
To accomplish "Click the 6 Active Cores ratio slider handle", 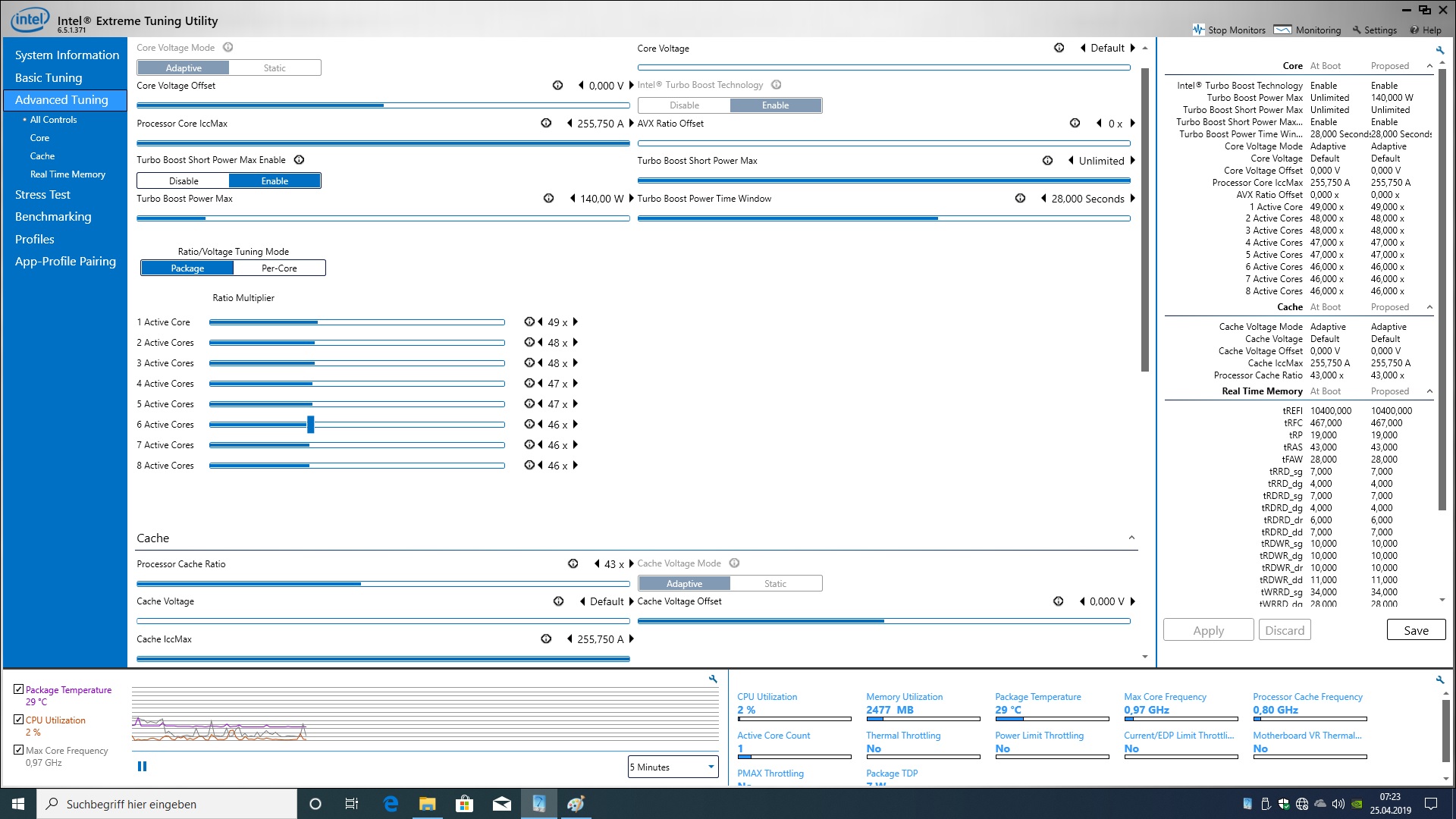I will [x=310, y=425].
